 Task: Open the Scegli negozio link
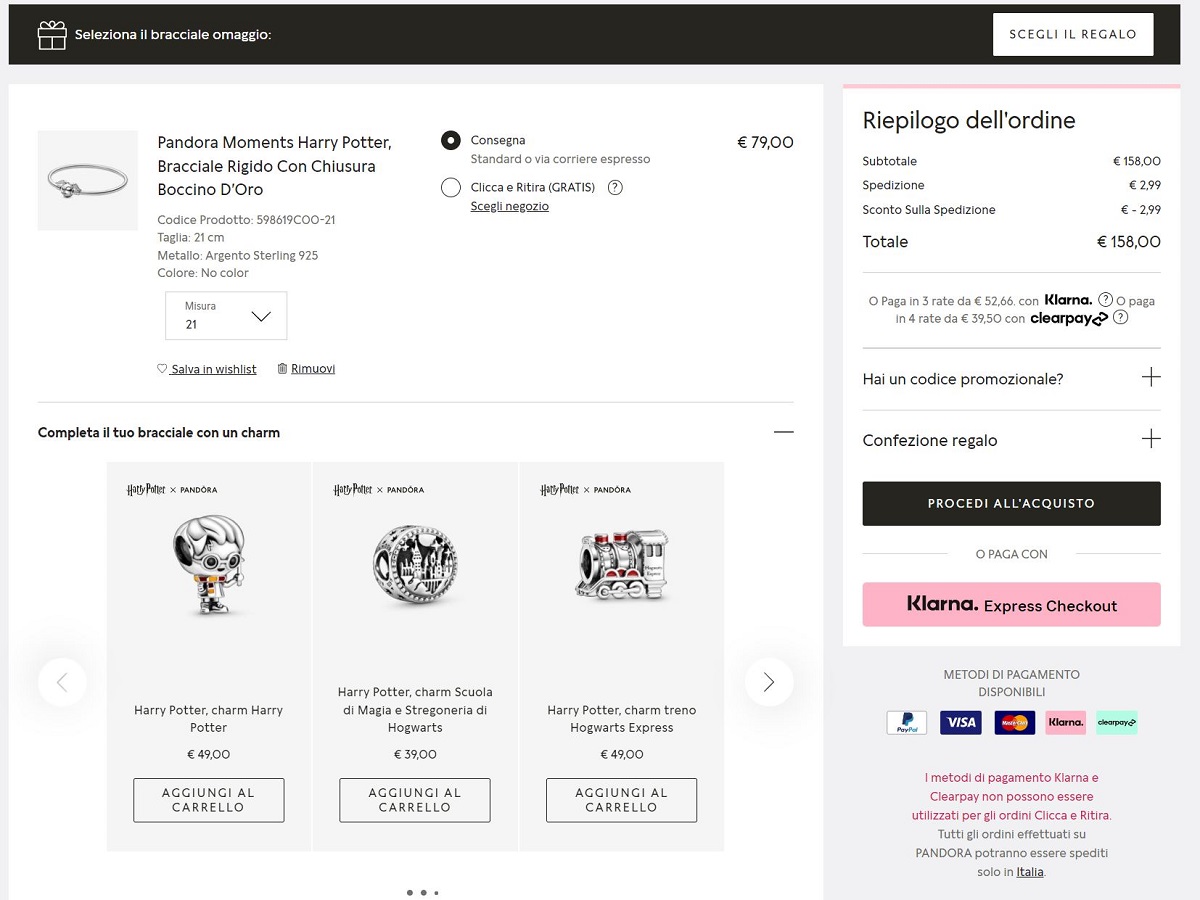tap(510, 206)
